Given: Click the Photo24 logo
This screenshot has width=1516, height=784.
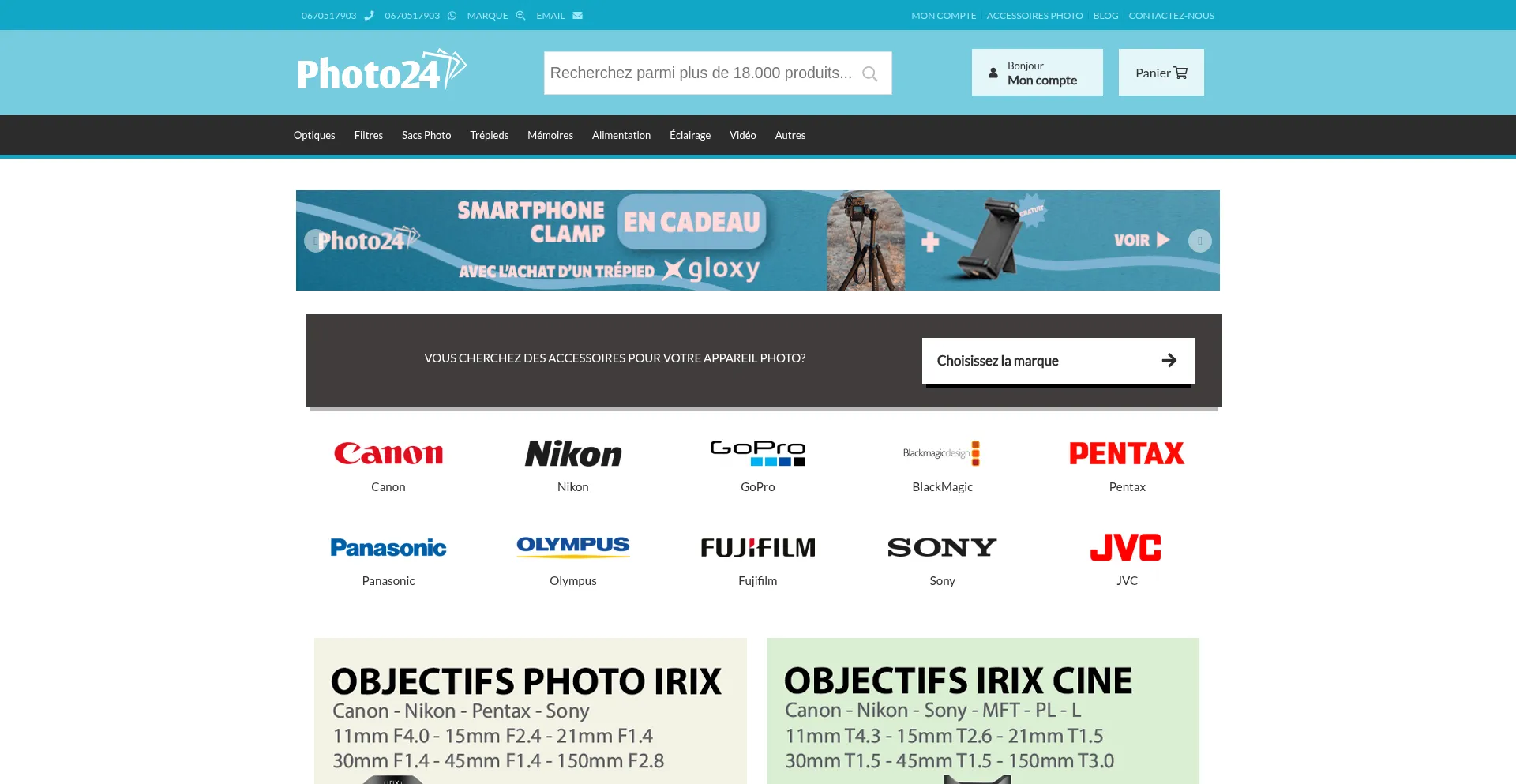Looking at the screenshot, I should [x=381, y=71].
